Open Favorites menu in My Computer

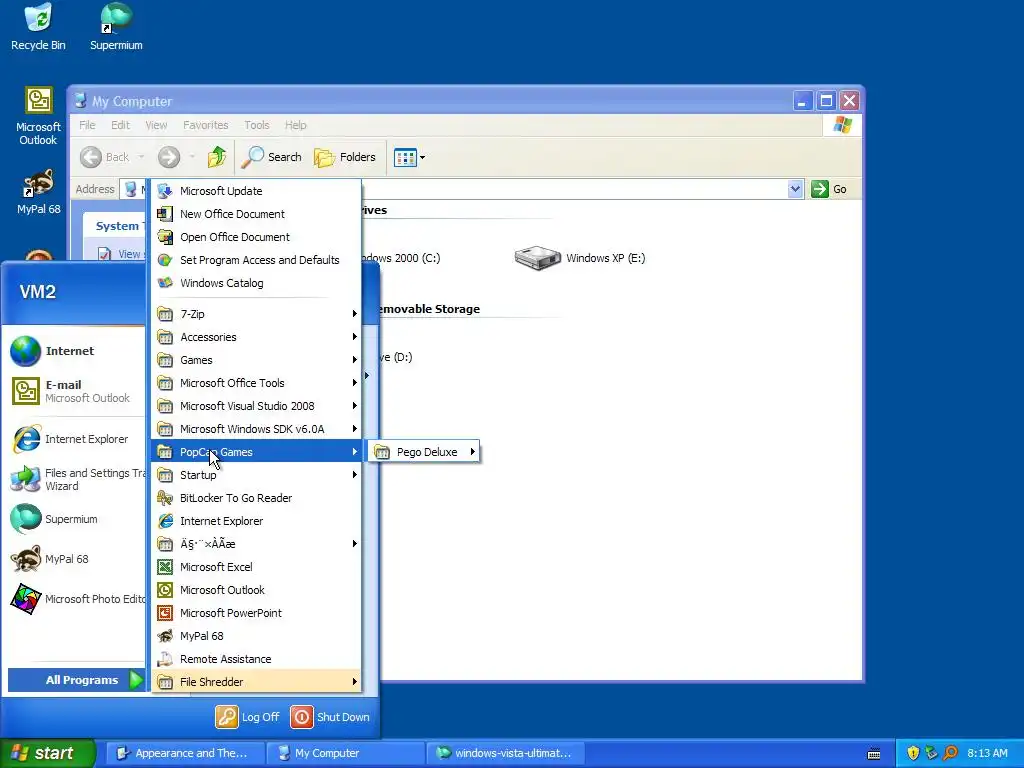coord(206,125)
